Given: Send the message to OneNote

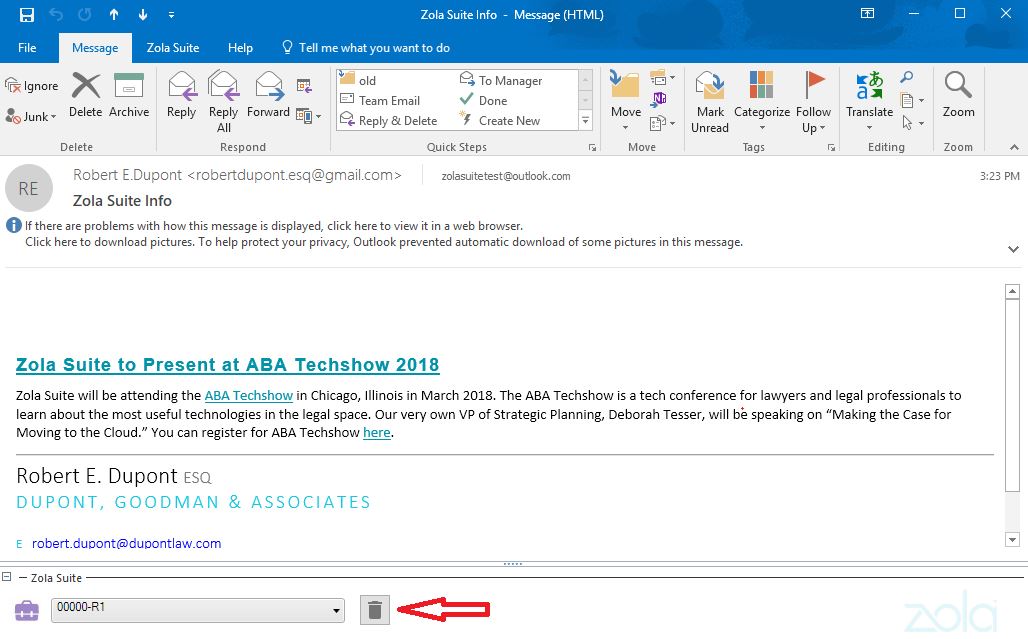Looking at the screenshot, I should [x=658, y=100].
